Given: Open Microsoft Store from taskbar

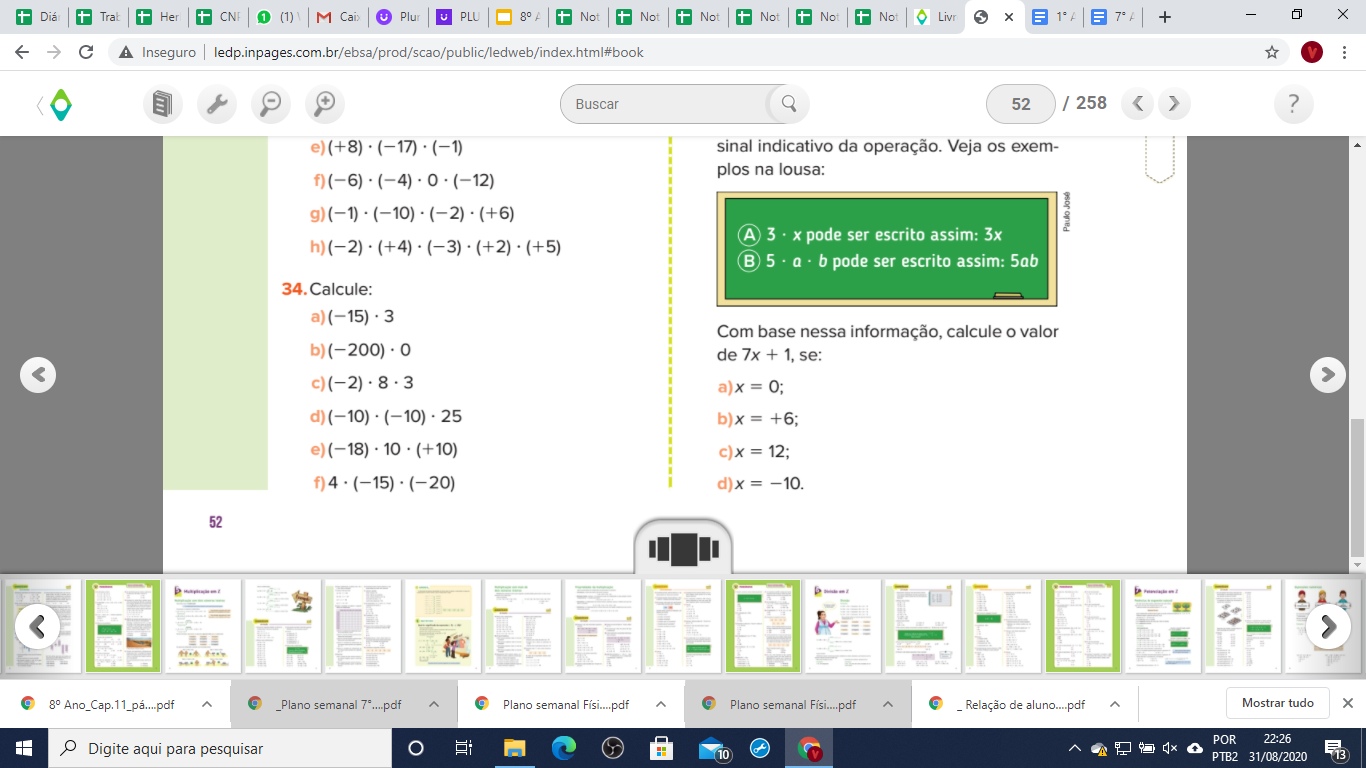Looking at the screenshot, I should 661,748.
